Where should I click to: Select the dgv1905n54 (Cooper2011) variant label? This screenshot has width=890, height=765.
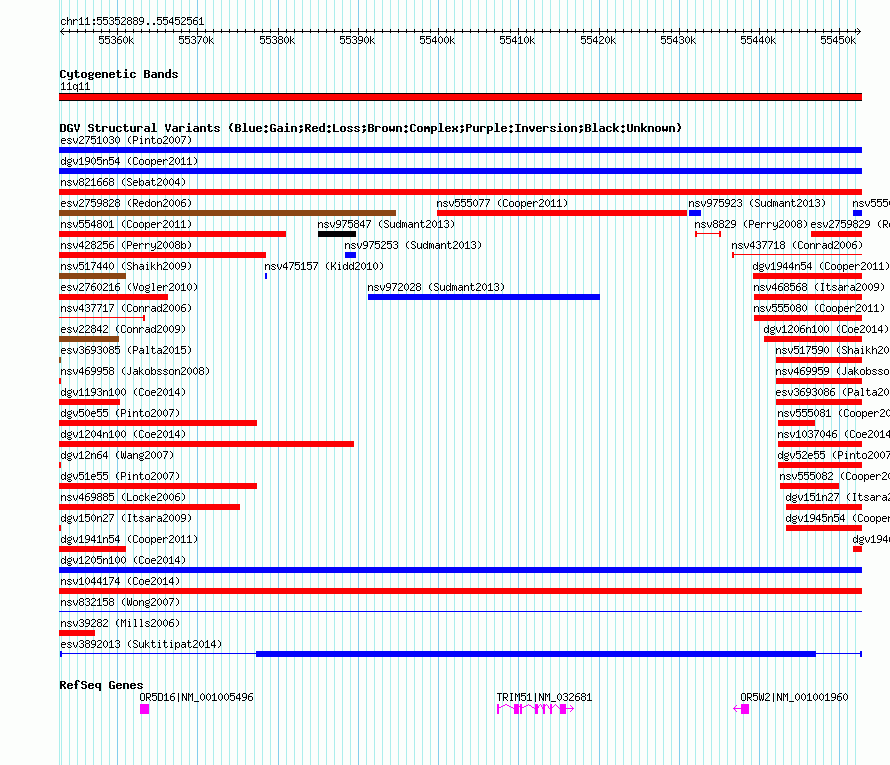129,161
